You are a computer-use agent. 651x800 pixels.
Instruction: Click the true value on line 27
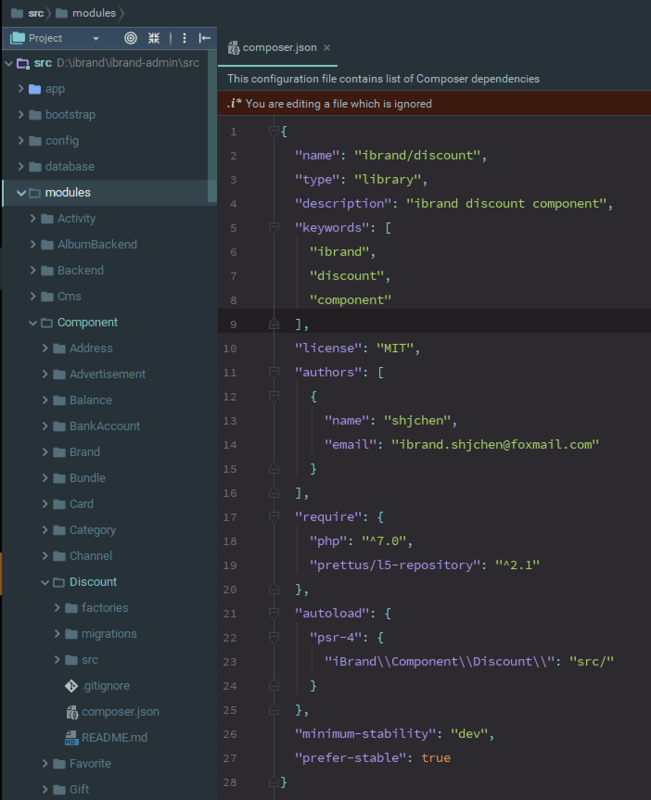(436, 758)
